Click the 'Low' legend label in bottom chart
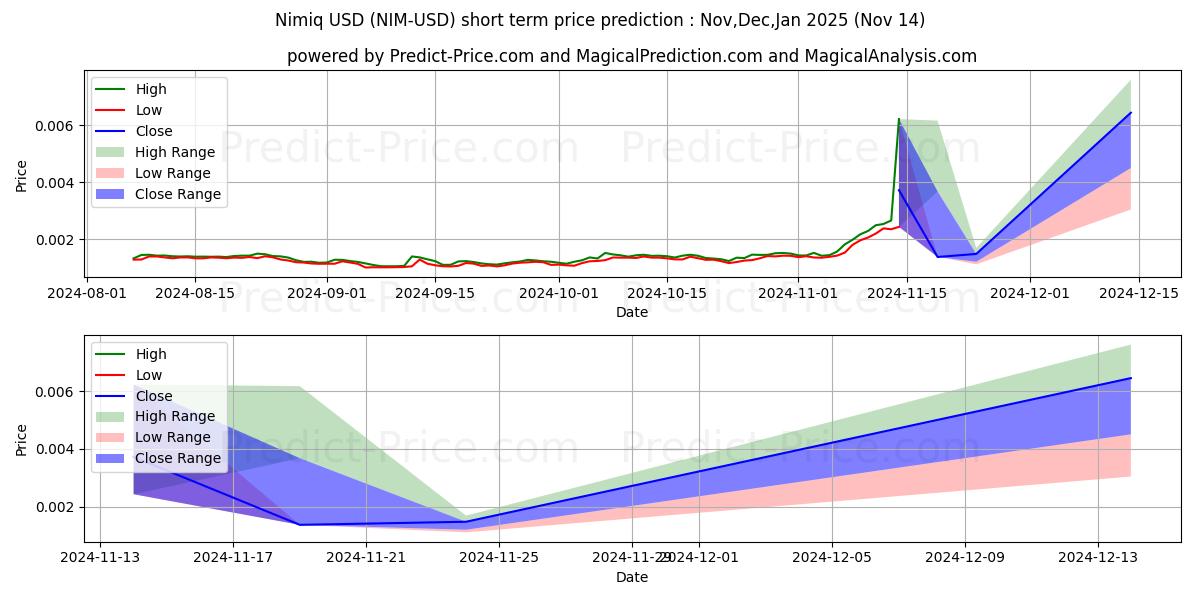Viewport: 1200px width, 600px height. click(149, 375)
